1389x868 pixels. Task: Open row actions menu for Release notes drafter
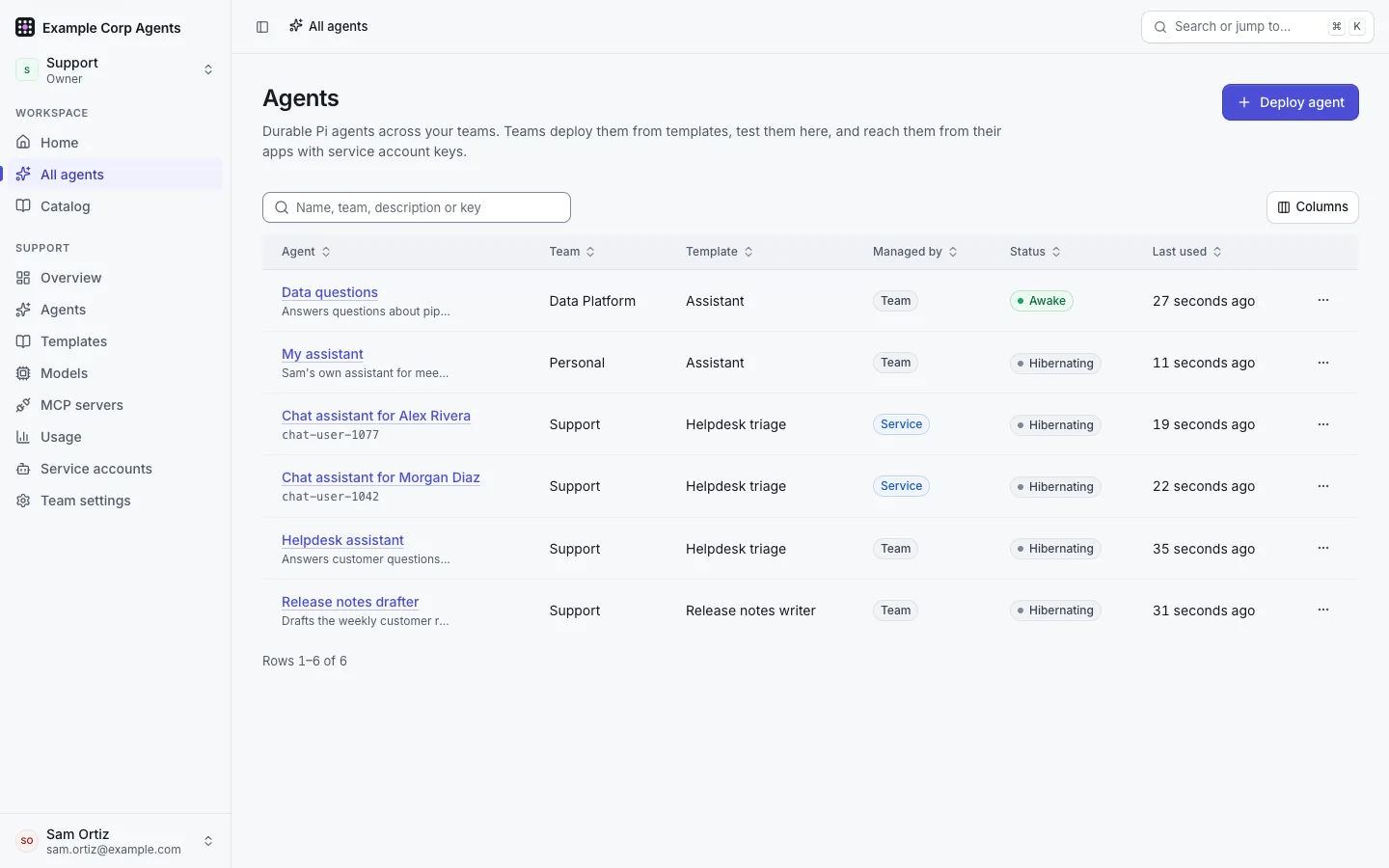tap(1323, 610)
